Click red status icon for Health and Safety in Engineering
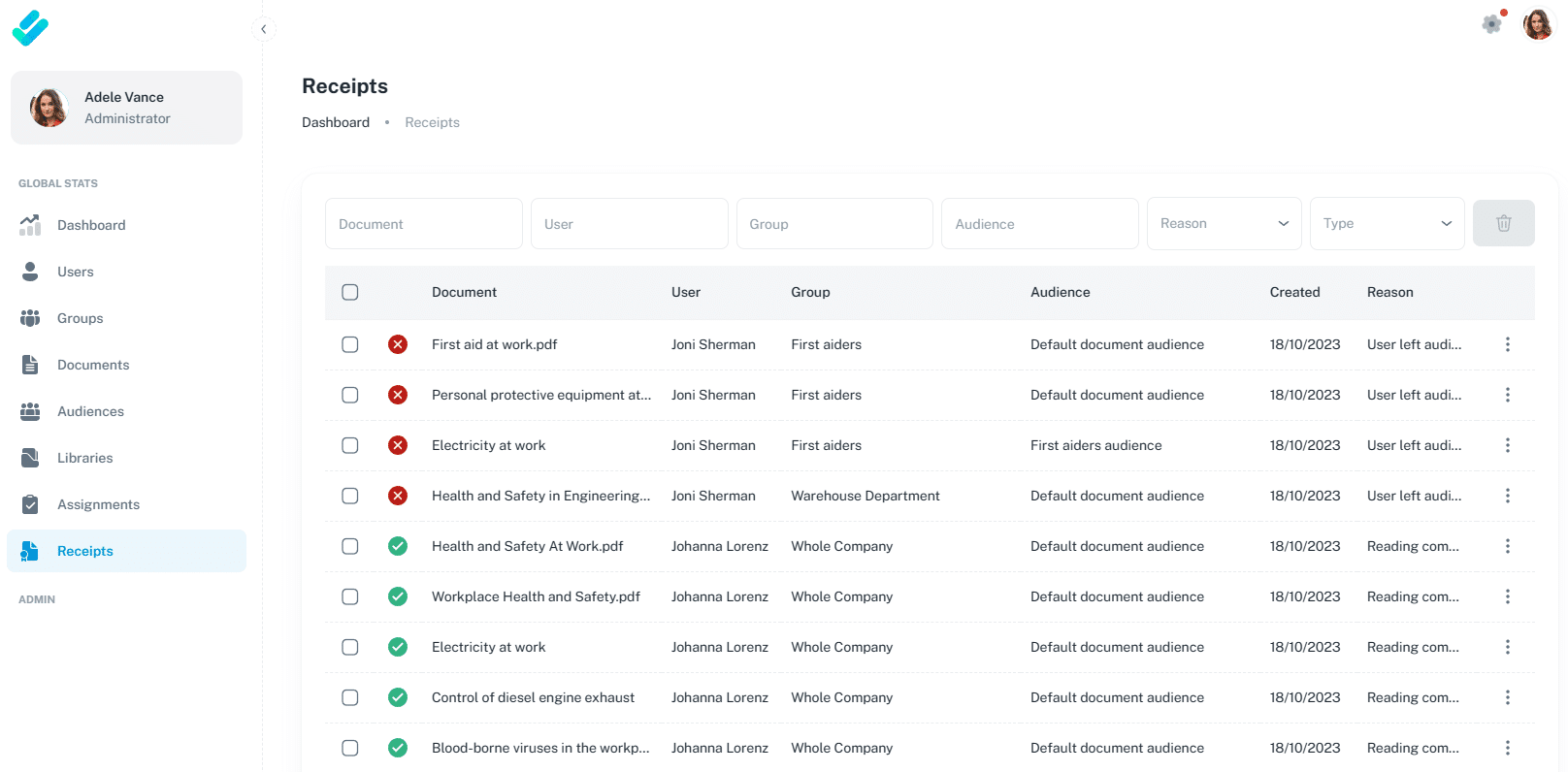The height and width of the screenshot is (772, 1568). tap(398, 496)
